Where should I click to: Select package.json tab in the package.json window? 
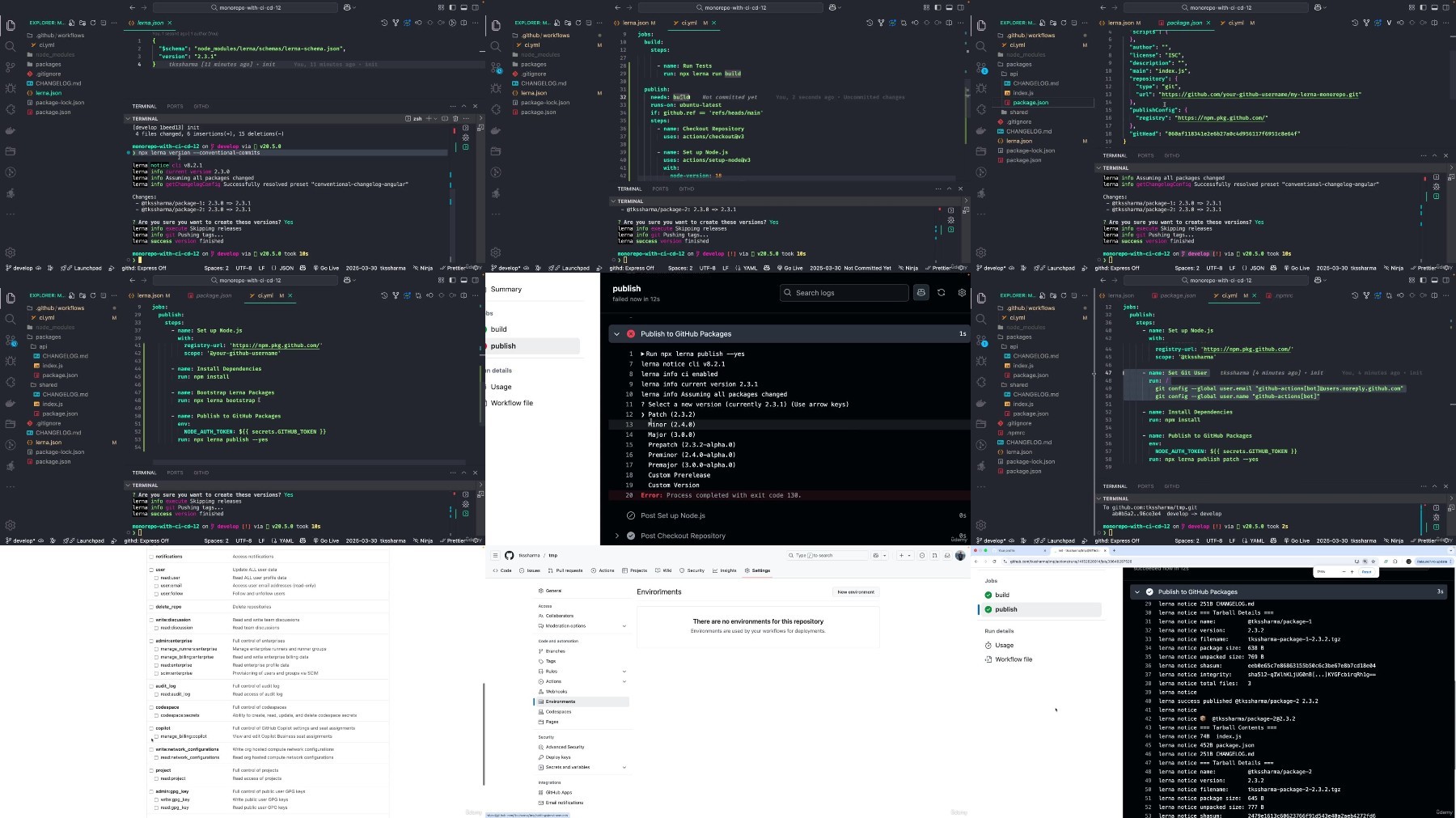(1184, 23)
